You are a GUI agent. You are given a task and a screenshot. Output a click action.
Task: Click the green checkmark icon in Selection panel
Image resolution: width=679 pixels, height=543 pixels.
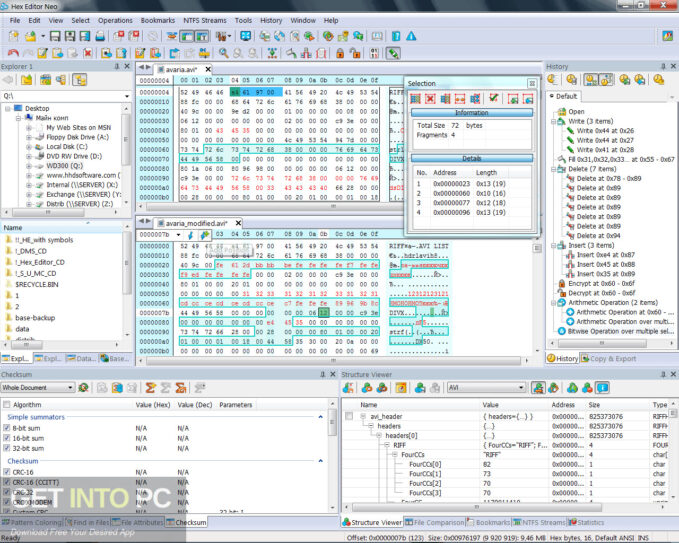tap(493, 98)
